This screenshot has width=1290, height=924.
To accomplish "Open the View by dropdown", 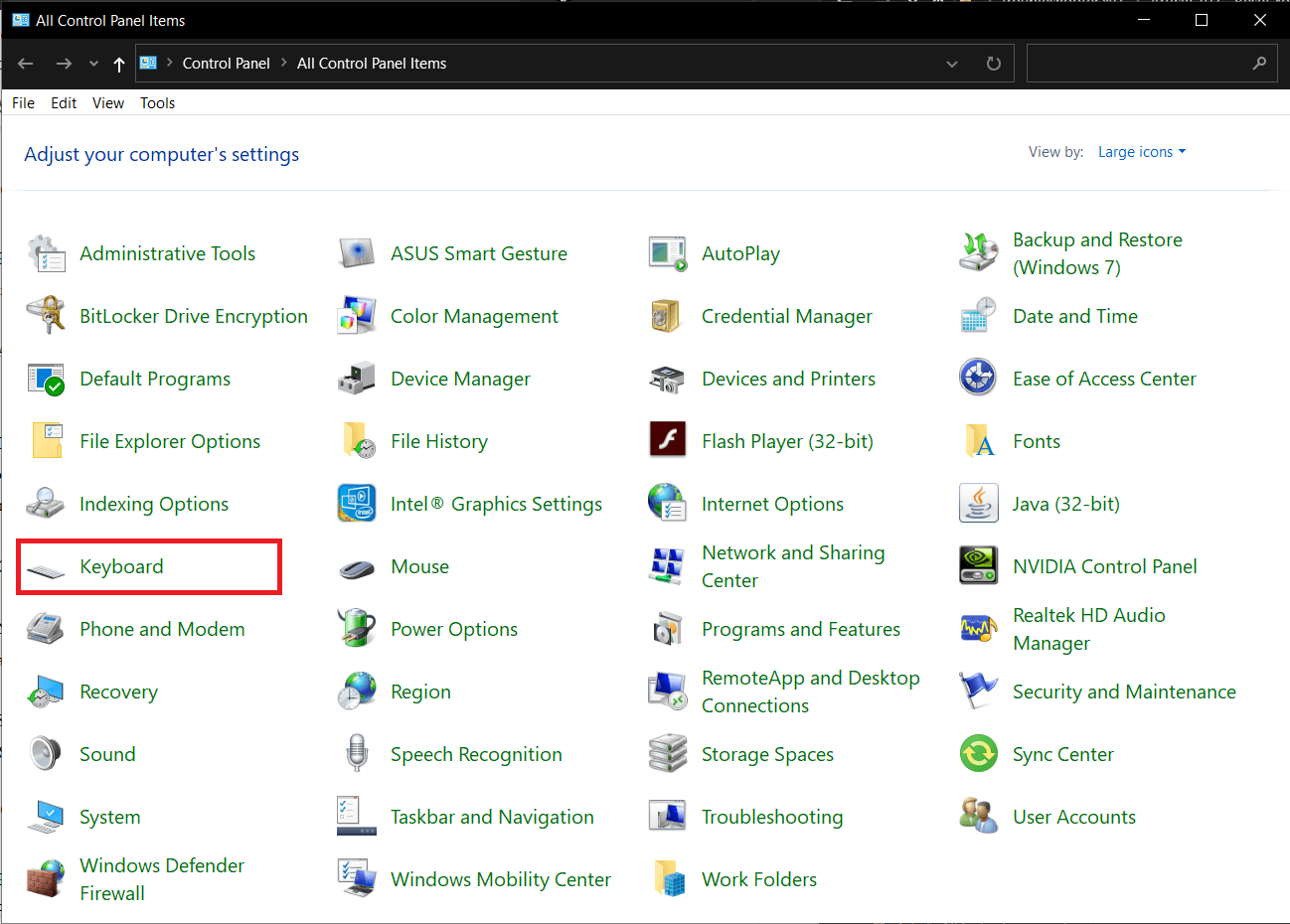I will [1141, 151].
